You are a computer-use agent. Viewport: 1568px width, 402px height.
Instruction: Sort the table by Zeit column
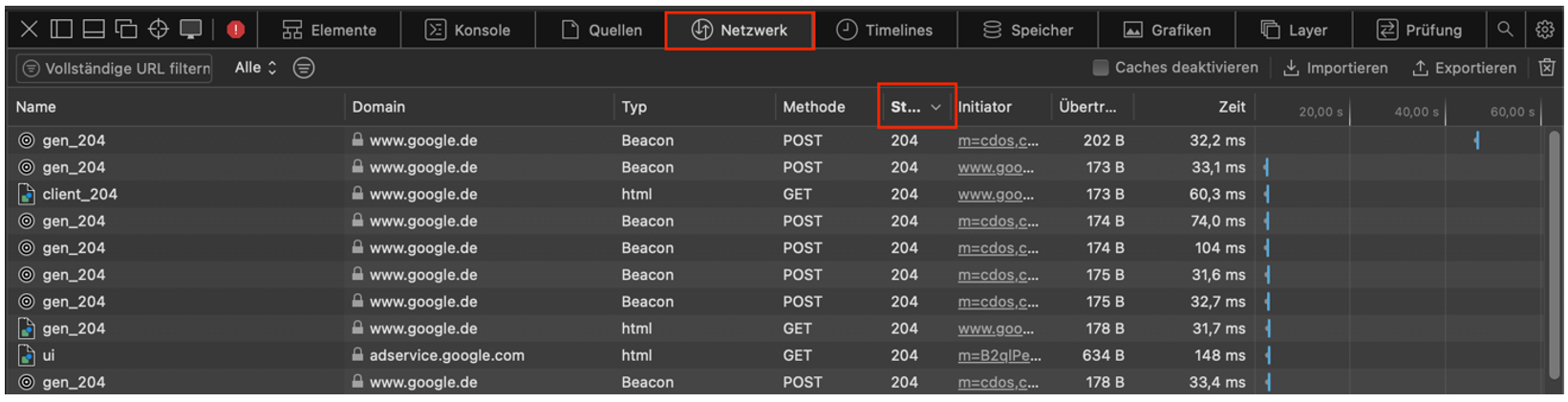(1233, 107)
